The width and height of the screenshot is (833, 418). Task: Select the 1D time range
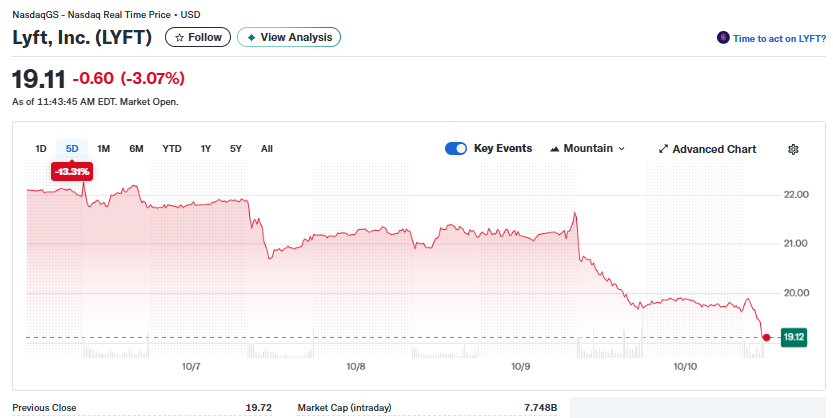tap(41, 149)
